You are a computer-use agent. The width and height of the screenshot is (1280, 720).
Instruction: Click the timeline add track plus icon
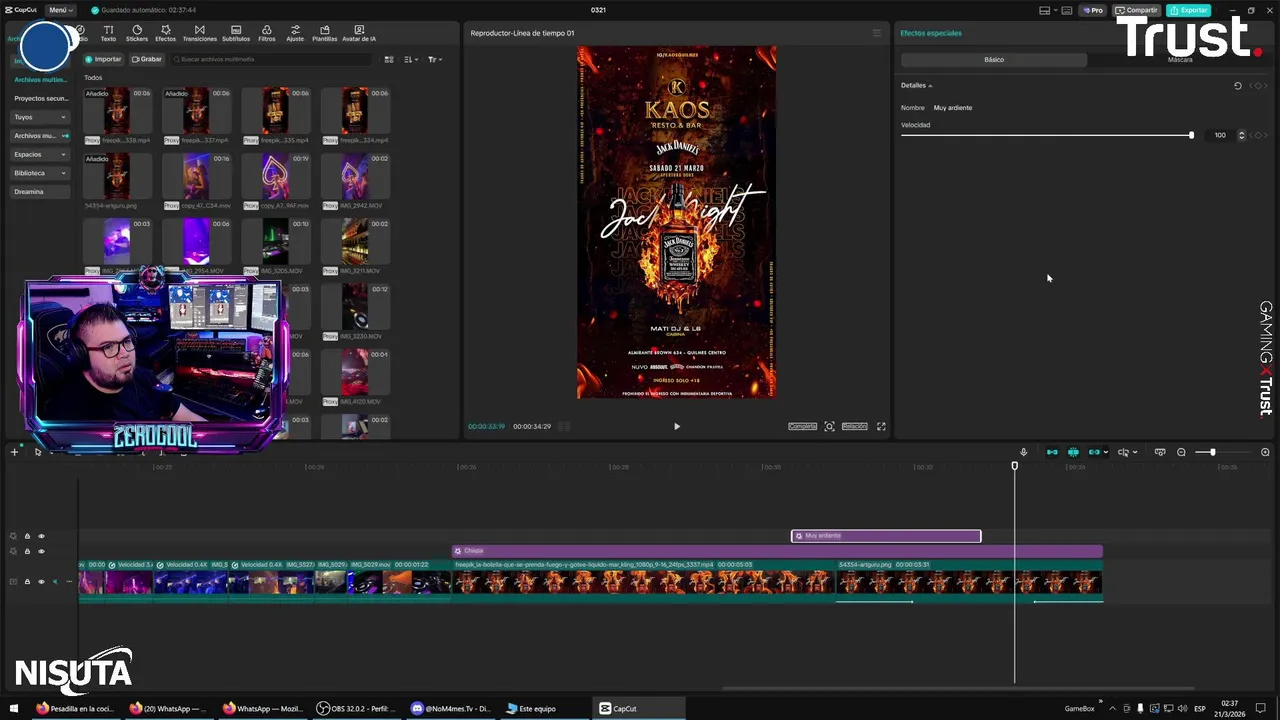[x=14, y=452]
